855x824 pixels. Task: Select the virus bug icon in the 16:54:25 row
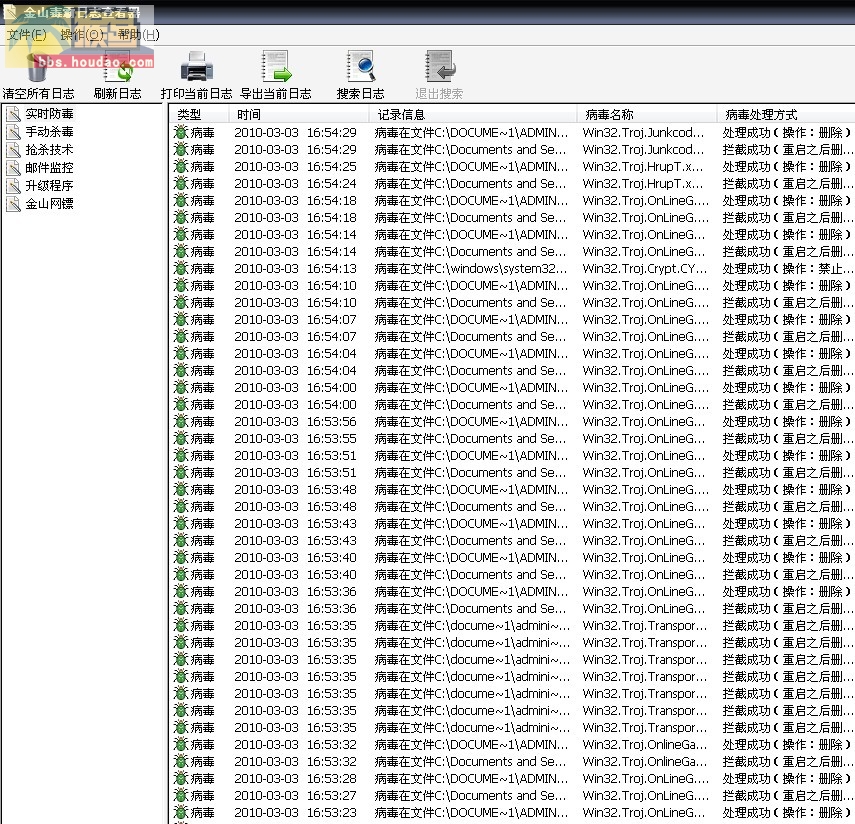click(x=181, y=166)
